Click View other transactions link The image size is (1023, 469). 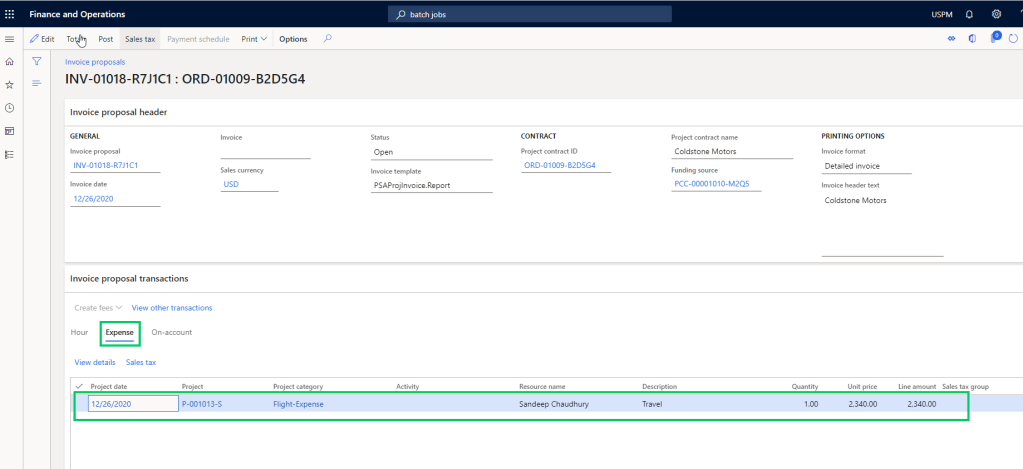(x=172, y=308)
